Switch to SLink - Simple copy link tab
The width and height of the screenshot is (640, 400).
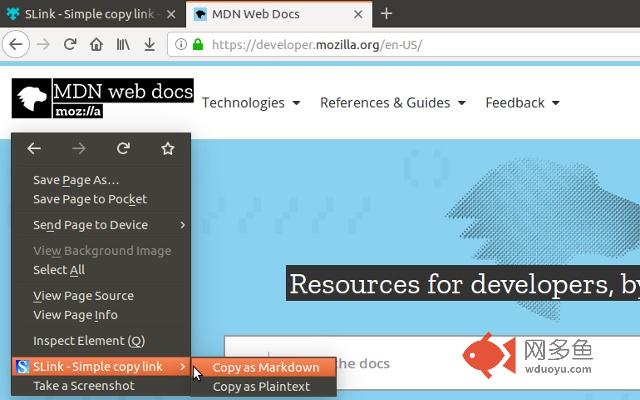coord(93,14)
